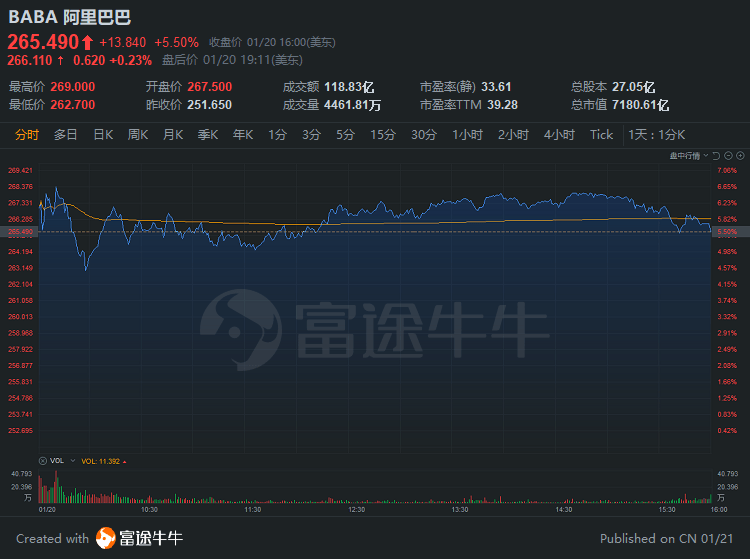The width and height of the screenshot is (750, 559).
Task: Open the 周K weekly candlestick tab
Action: tap(138, 135)
